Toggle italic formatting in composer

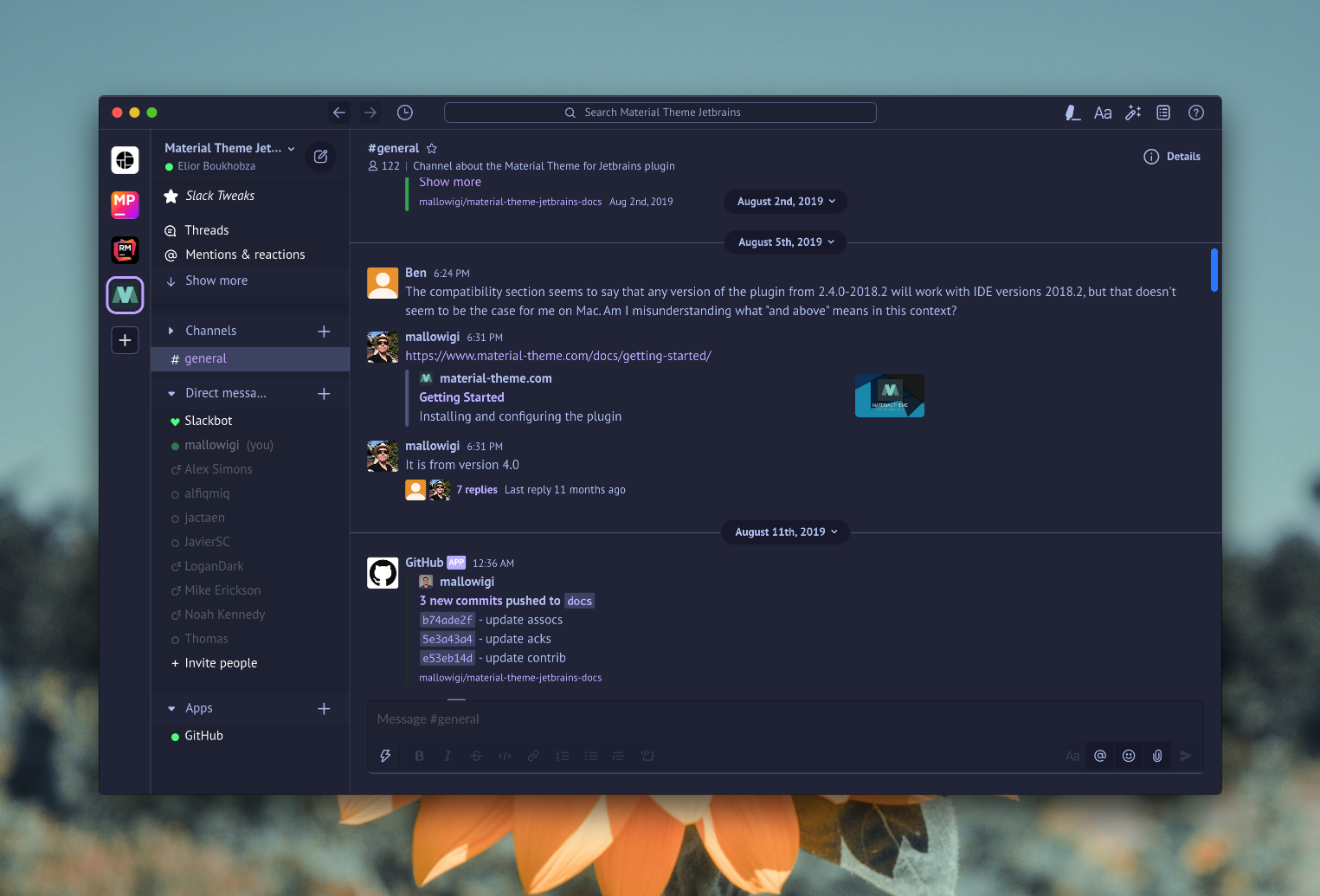click(448, 756)
